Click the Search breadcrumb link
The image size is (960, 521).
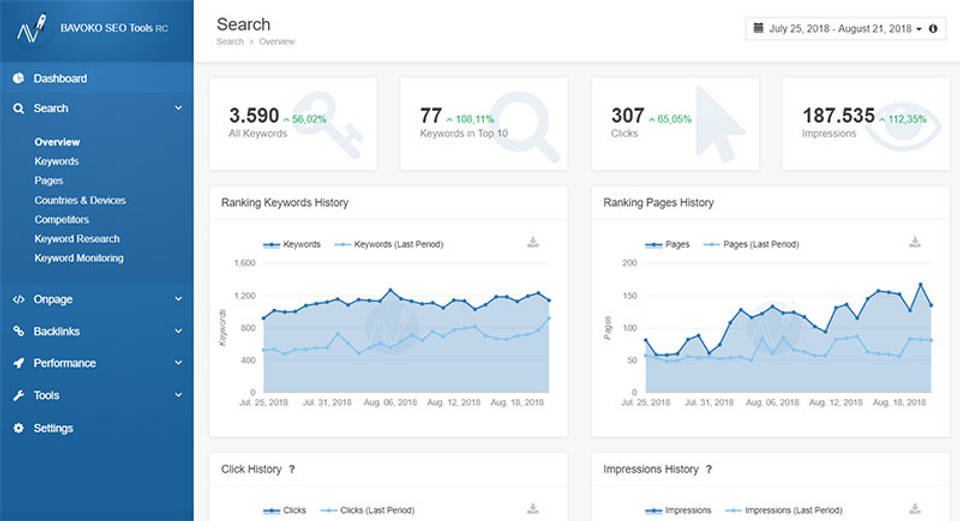tap(230, 42)
